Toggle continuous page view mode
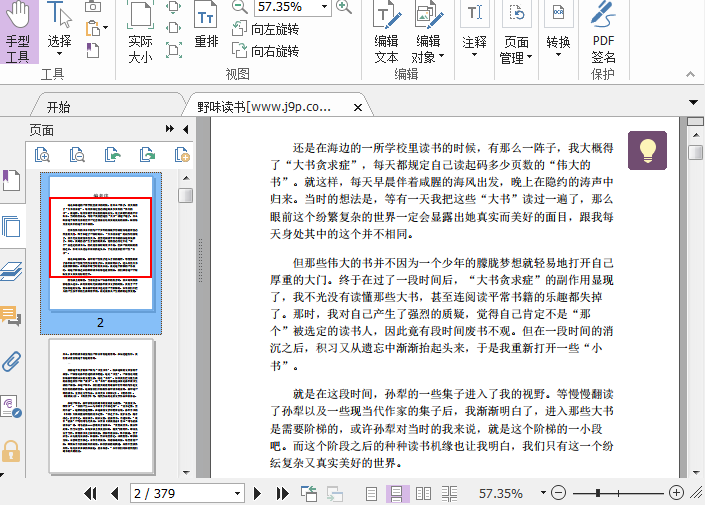 click(x=397, y=493)
